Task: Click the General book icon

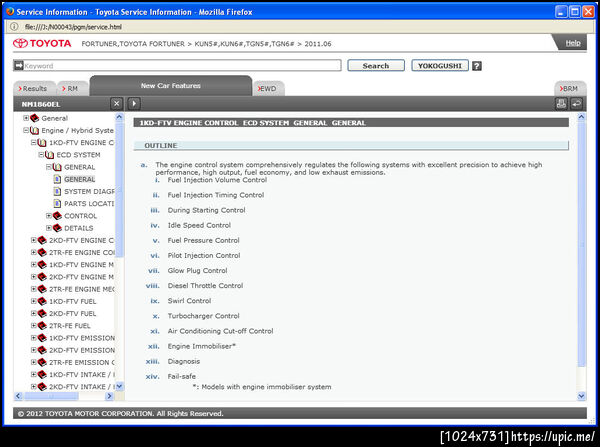Action: [34, 118]
